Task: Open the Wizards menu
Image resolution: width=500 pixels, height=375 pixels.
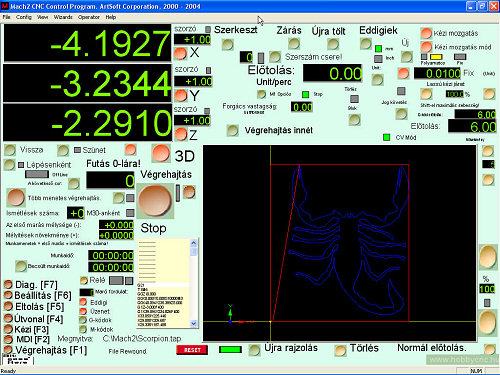Action: coord(63,17)
